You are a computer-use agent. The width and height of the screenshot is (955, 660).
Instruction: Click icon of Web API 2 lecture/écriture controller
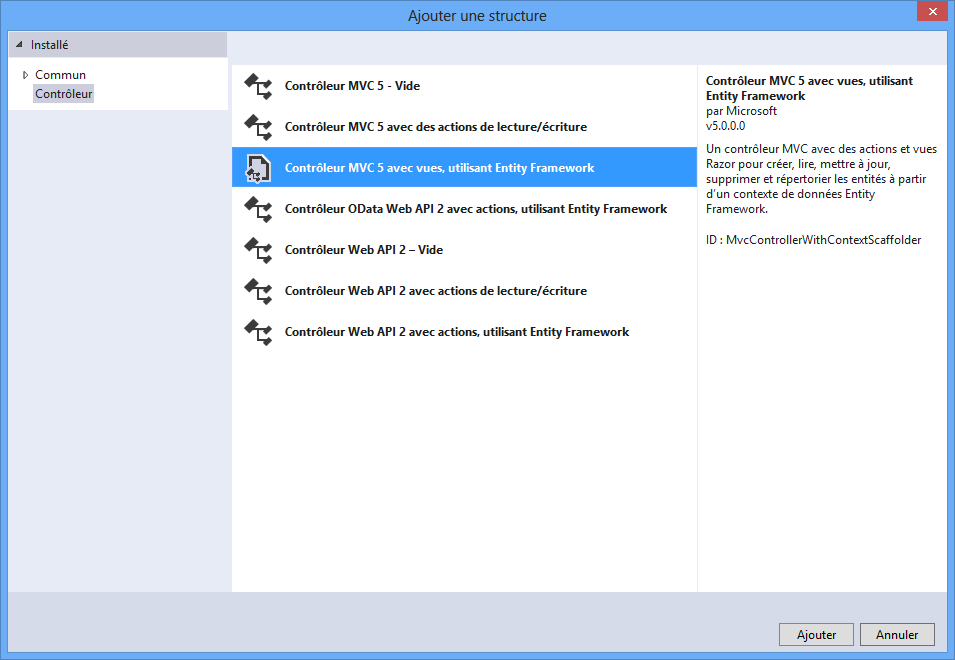pos(258,291)
